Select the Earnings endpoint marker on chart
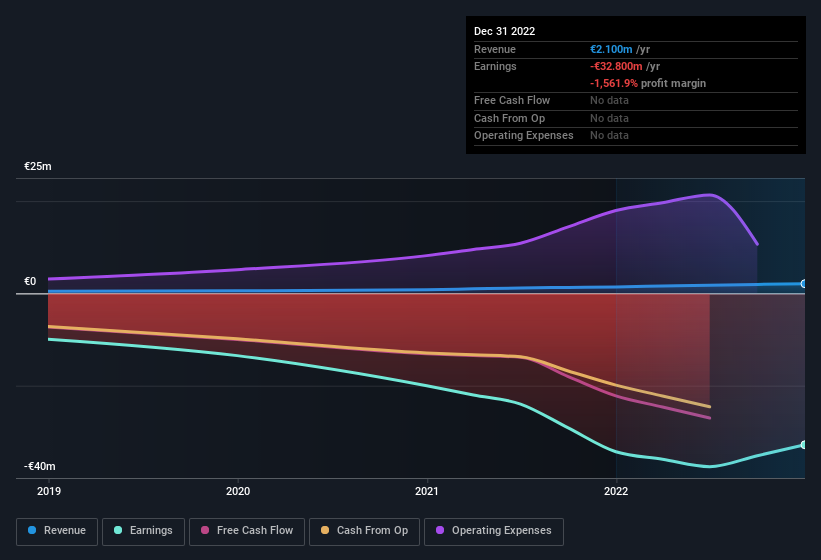 click(804, 445)
